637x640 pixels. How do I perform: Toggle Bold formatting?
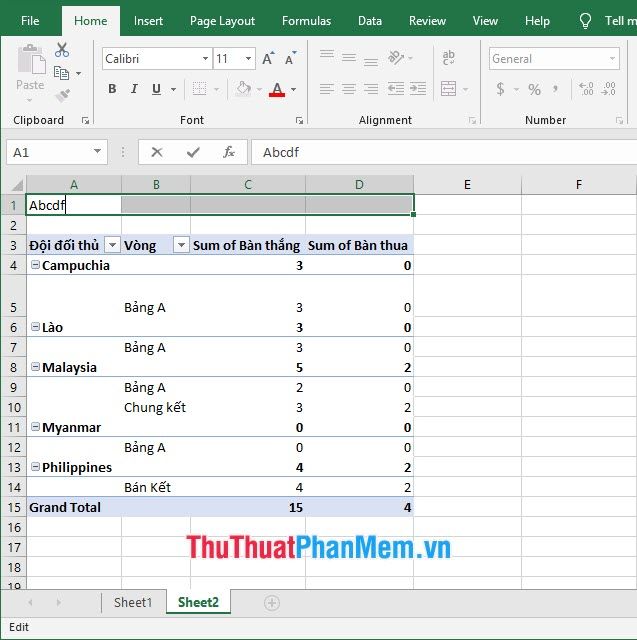[x=112, y=89]
